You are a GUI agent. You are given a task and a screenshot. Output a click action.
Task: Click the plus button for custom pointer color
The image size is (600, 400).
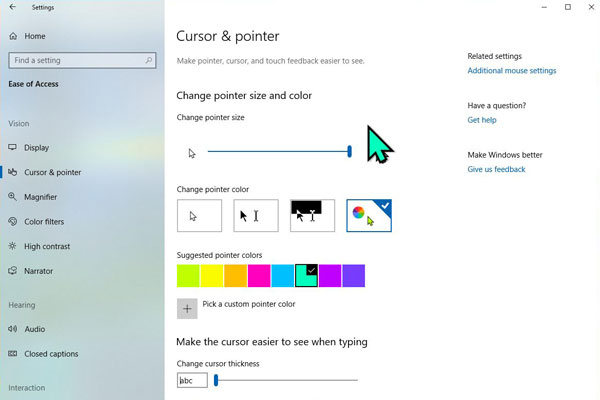[x=187, y=309]
